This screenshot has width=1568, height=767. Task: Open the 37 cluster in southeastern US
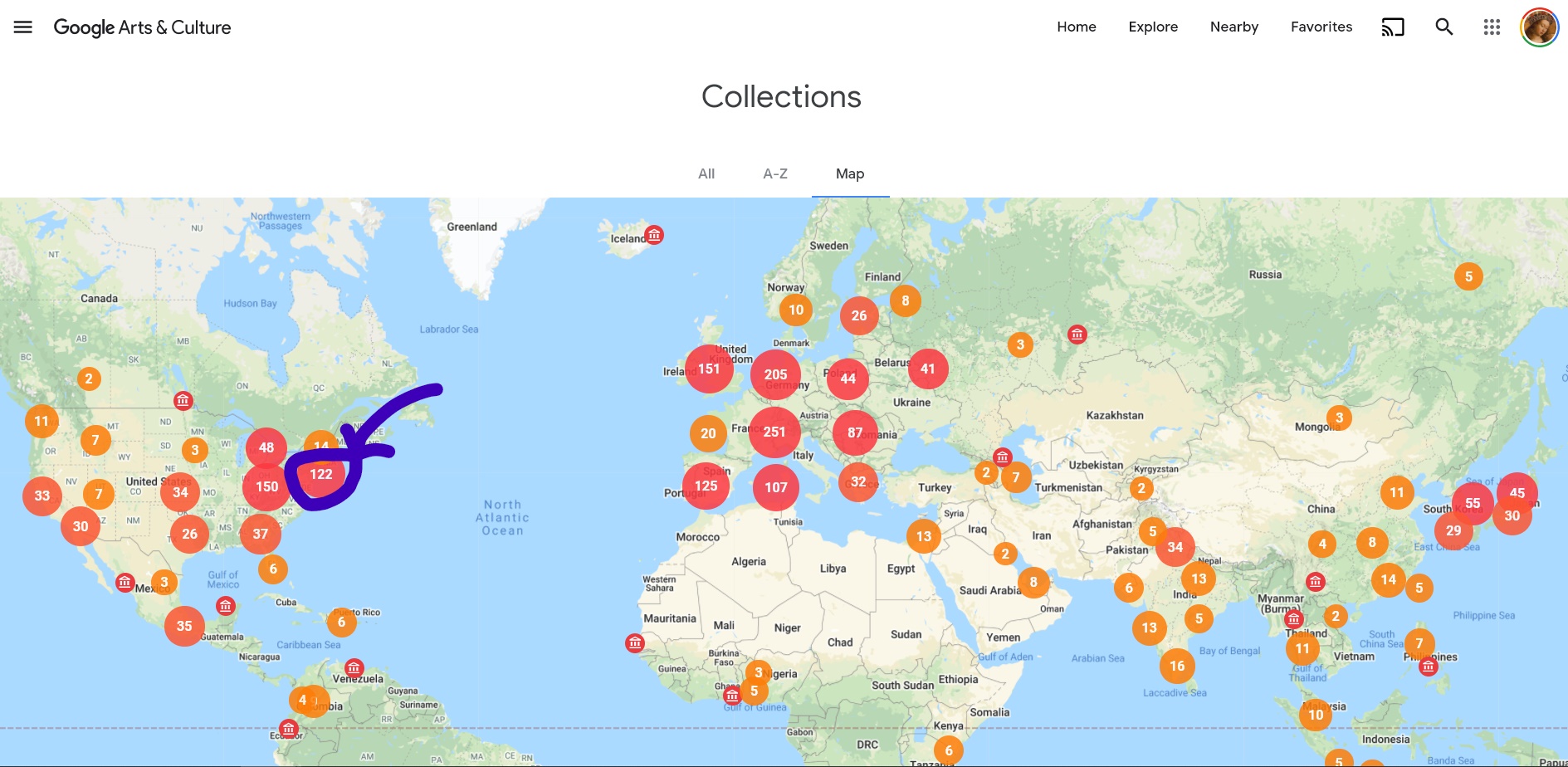[261, 534]
